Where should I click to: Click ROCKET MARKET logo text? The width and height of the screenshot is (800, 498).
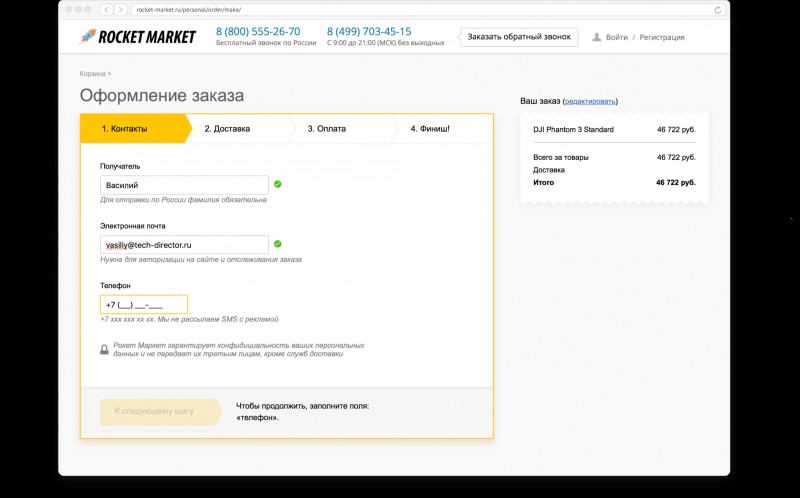[x=147, y=37]
